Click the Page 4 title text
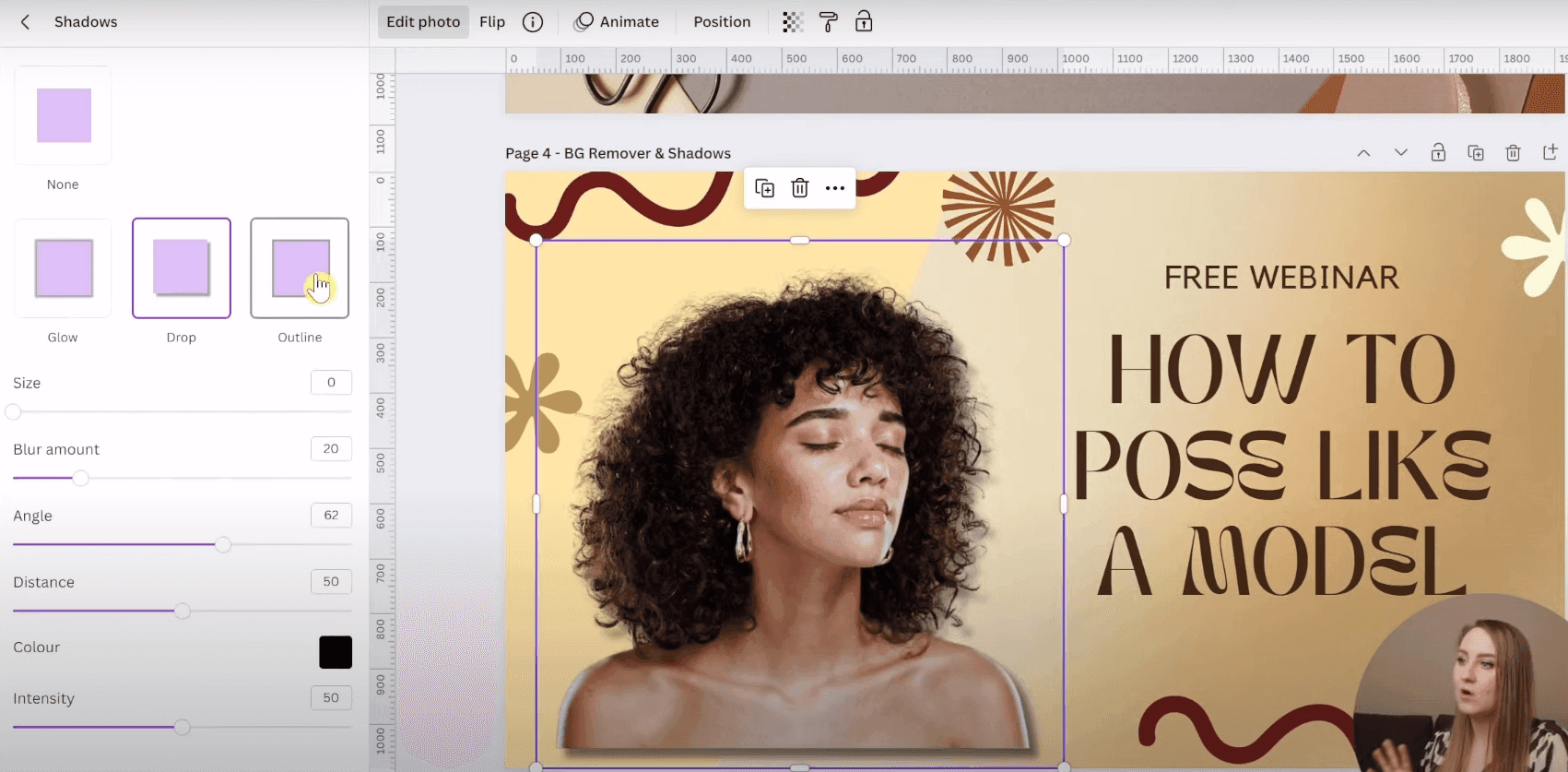Image resolution: width=1568 pixels, height=772 pixels. pos(618,153)
